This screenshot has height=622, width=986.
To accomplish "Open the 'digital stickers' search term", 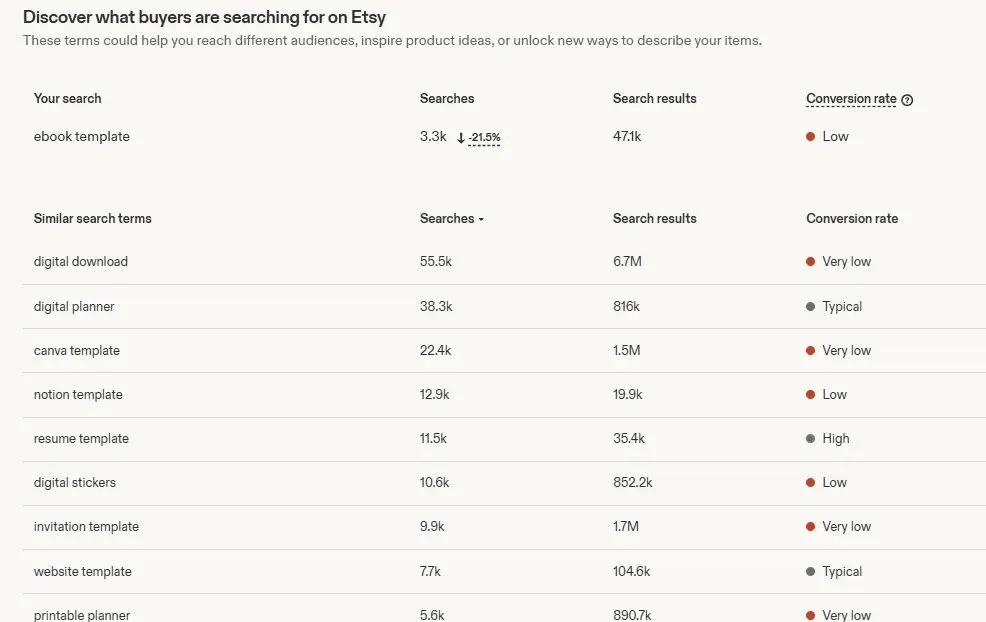I will pos(74,483).
